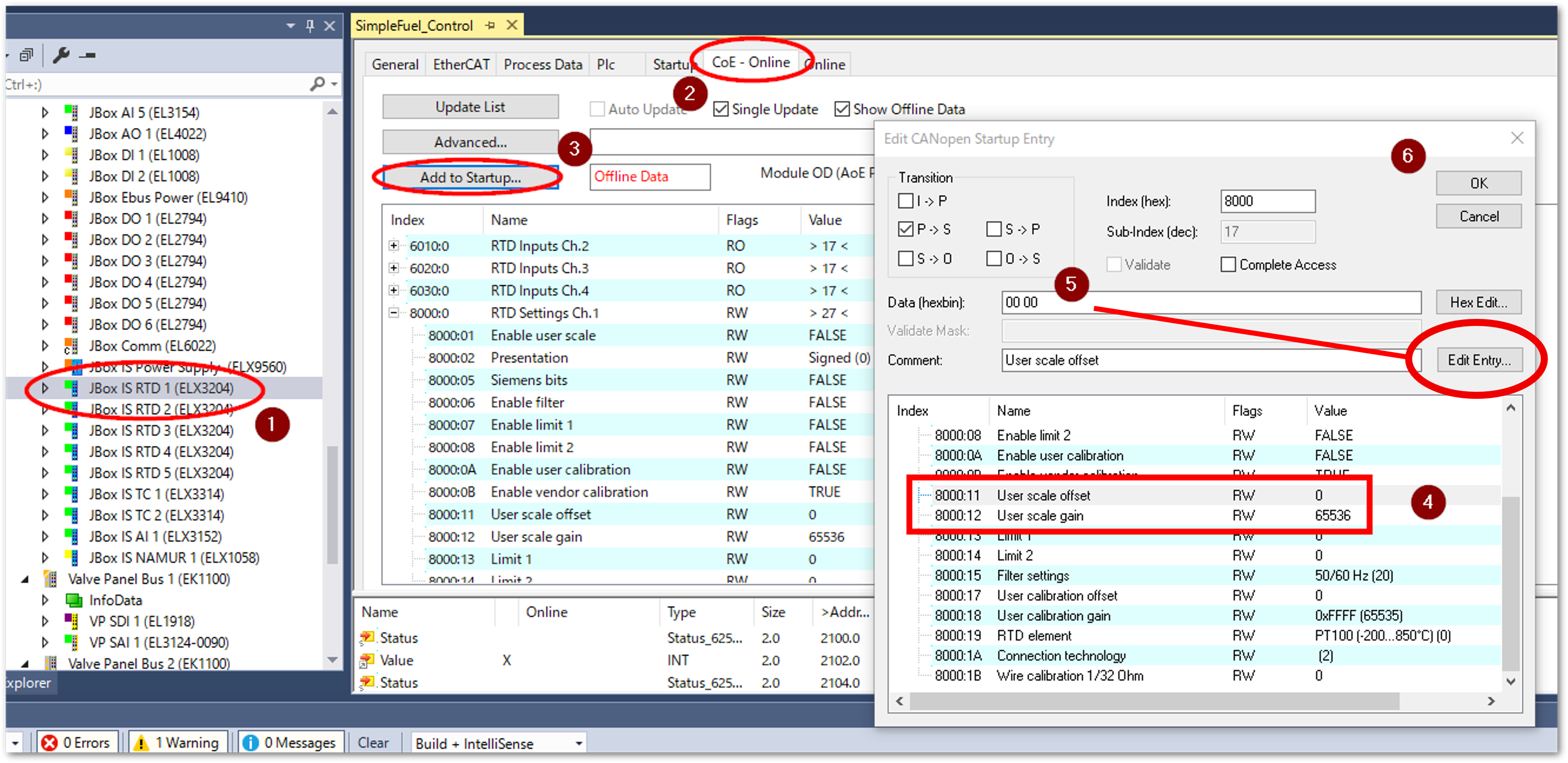Expand the 6030:0 RTD Inputs Ch.4 entry

394,291
